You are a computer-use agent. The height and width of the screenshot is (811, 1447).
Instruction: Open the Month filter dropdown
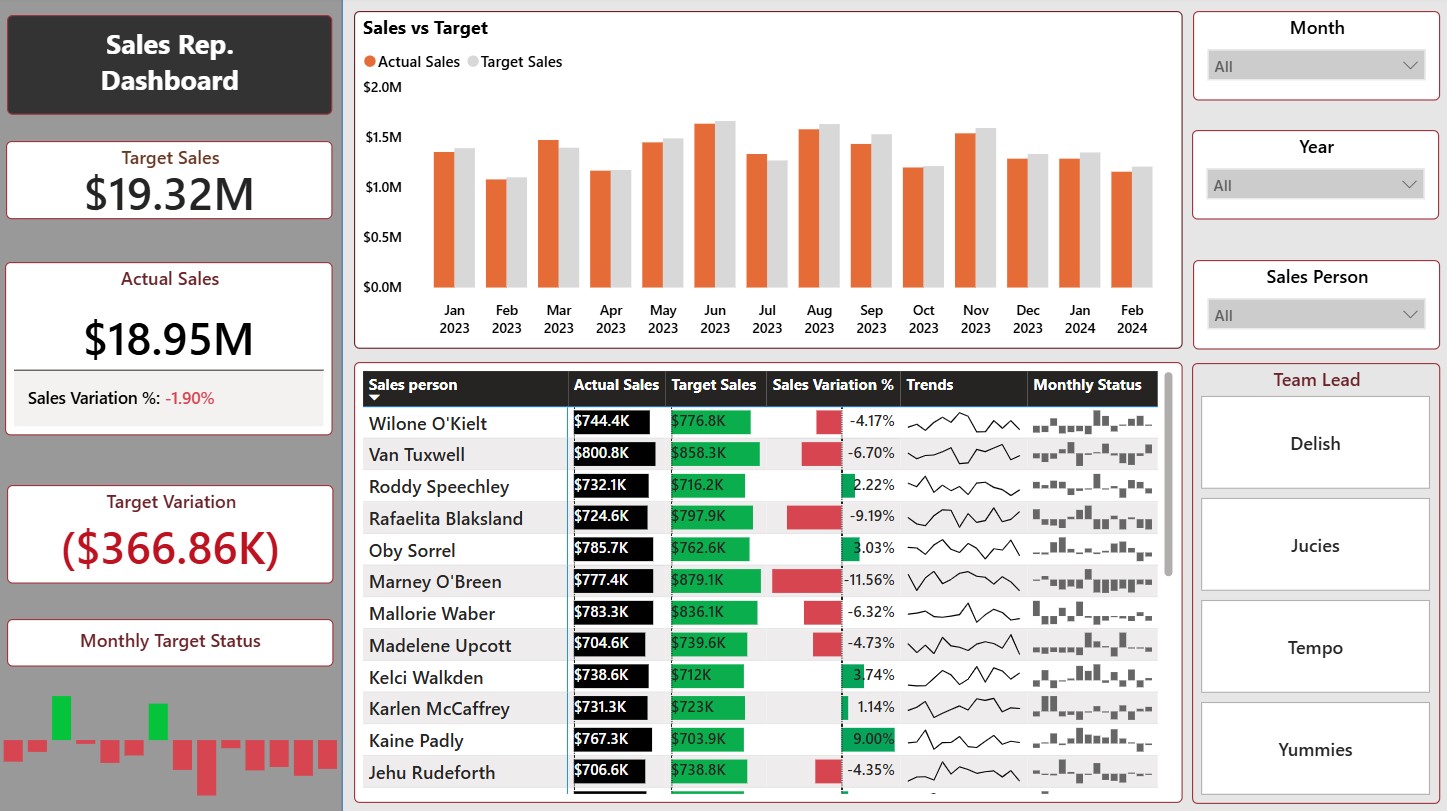pyautogui.click(x=1315, y=66)
